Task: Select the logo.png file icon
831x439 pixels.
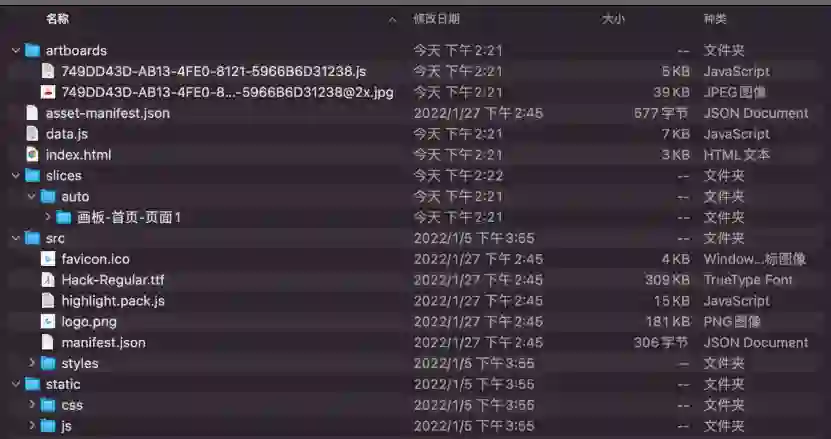Action: pyautogui.click(x=48, y=321)
